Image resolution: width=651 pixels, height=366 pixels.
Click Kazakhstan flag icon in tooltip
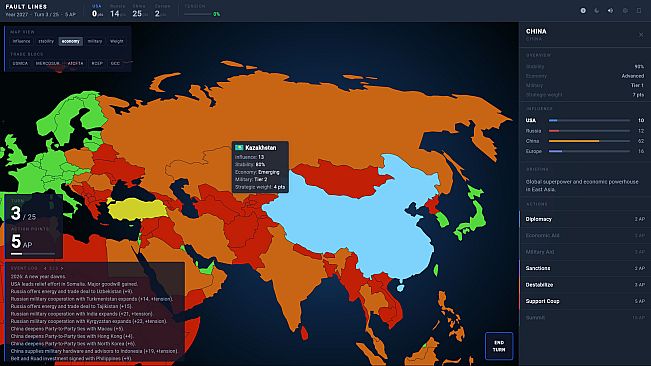(239, 148)
